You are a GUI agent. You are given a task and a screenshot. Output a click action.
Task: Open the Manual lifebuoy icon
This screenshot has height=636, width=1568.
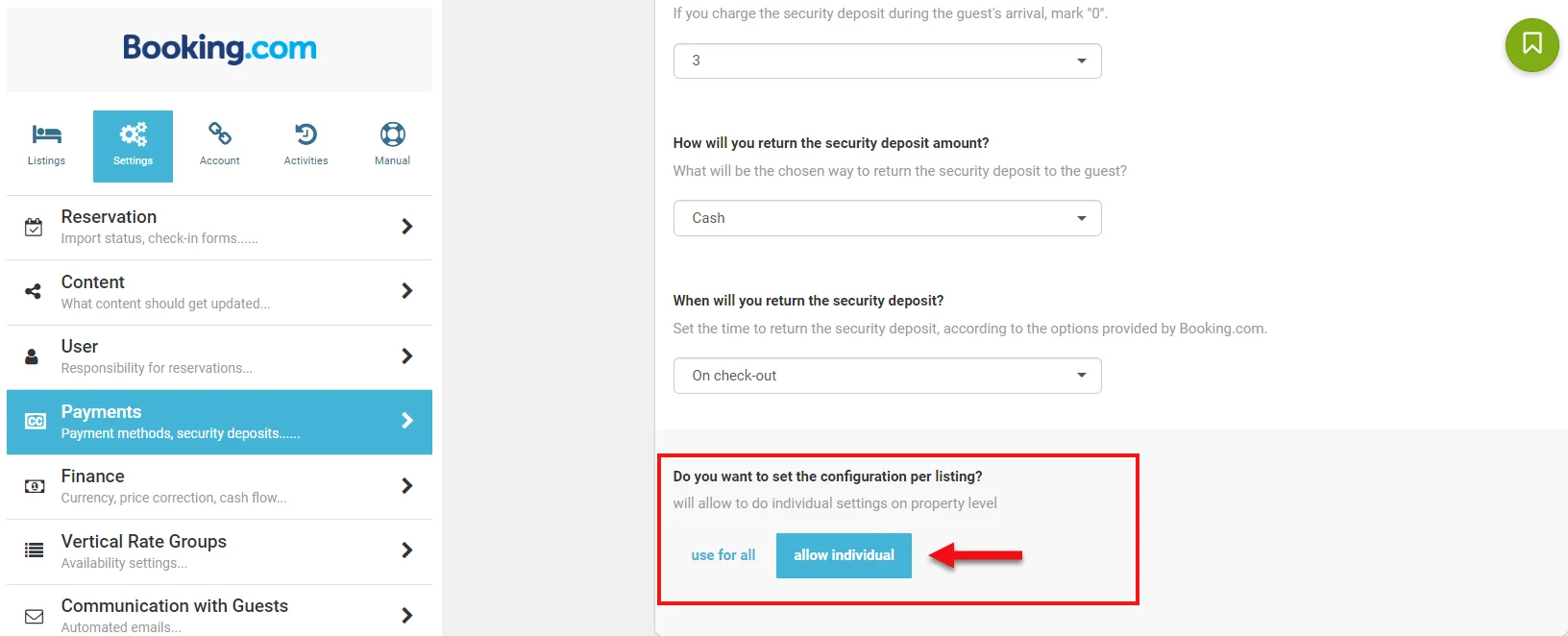click(392, 135)
